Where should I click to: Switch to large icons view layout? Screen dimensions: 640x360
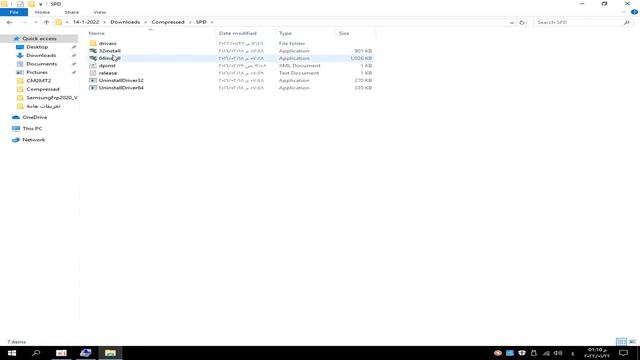pos(632,342)
